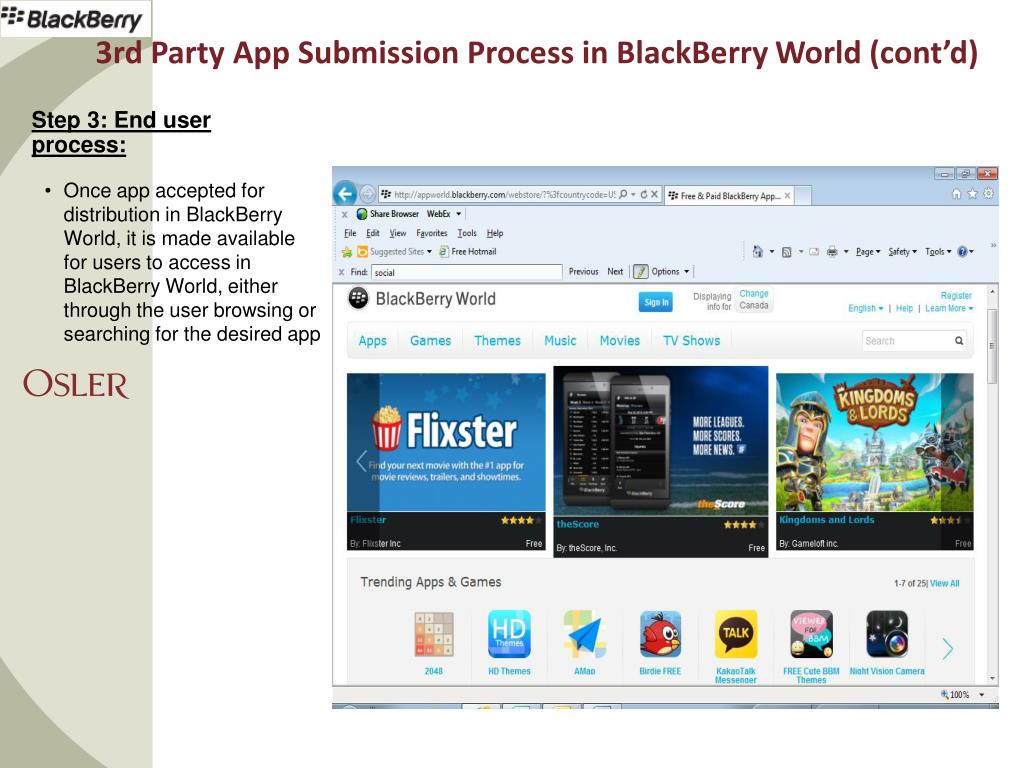Screen dimensions: 1024x768
Task: Expand the WebEx dropdown arrow
Action: (458, 214)
